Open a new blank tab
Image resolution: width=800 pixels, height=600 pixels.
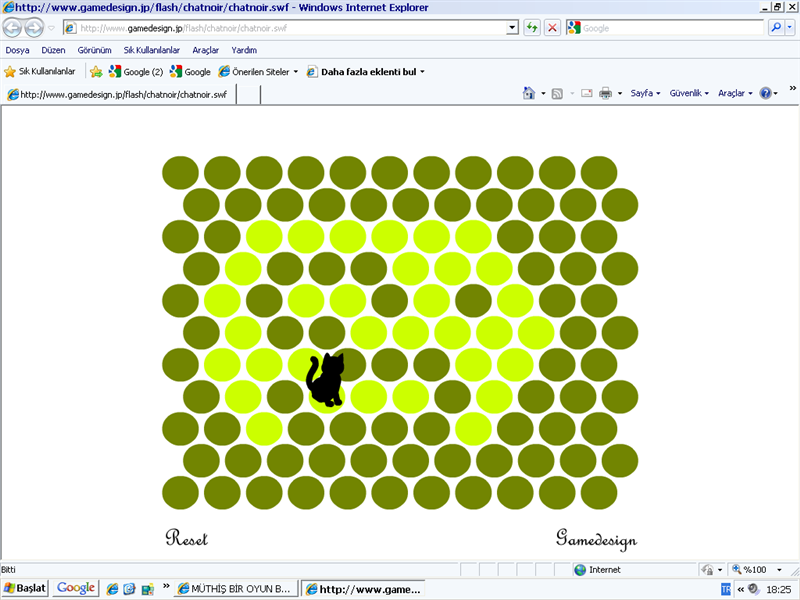pos(248,95)
